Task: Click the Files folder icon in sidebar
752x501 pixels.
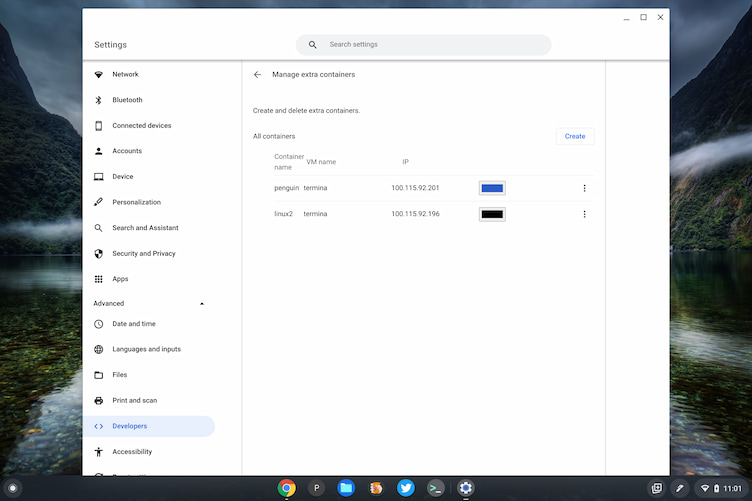Action: click(x=99, y=375)
